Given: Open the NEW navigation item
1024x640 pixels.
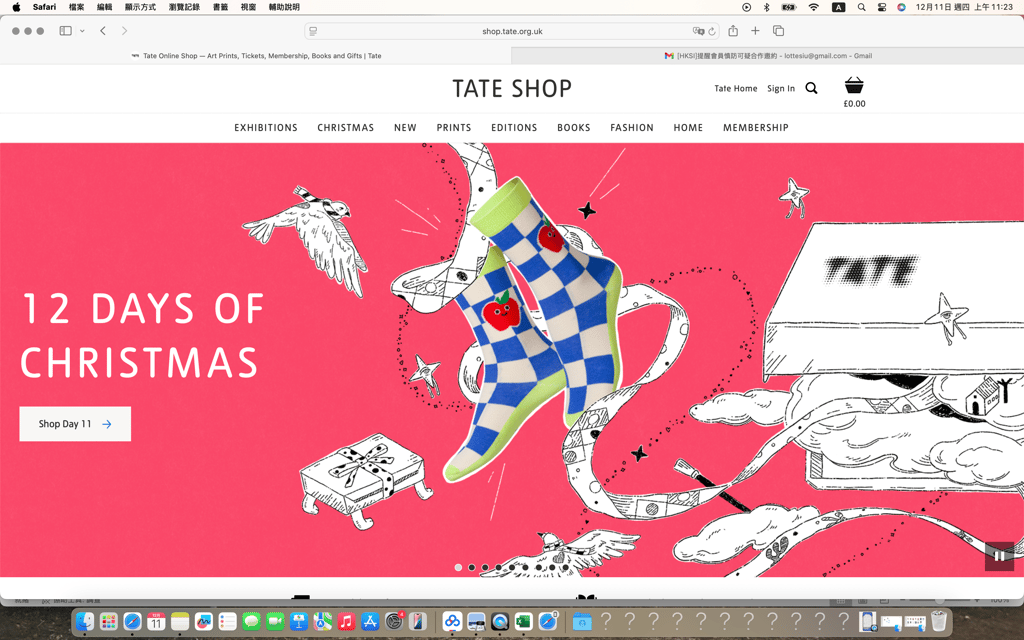Looking at the screenshot, I should (405, 127).
